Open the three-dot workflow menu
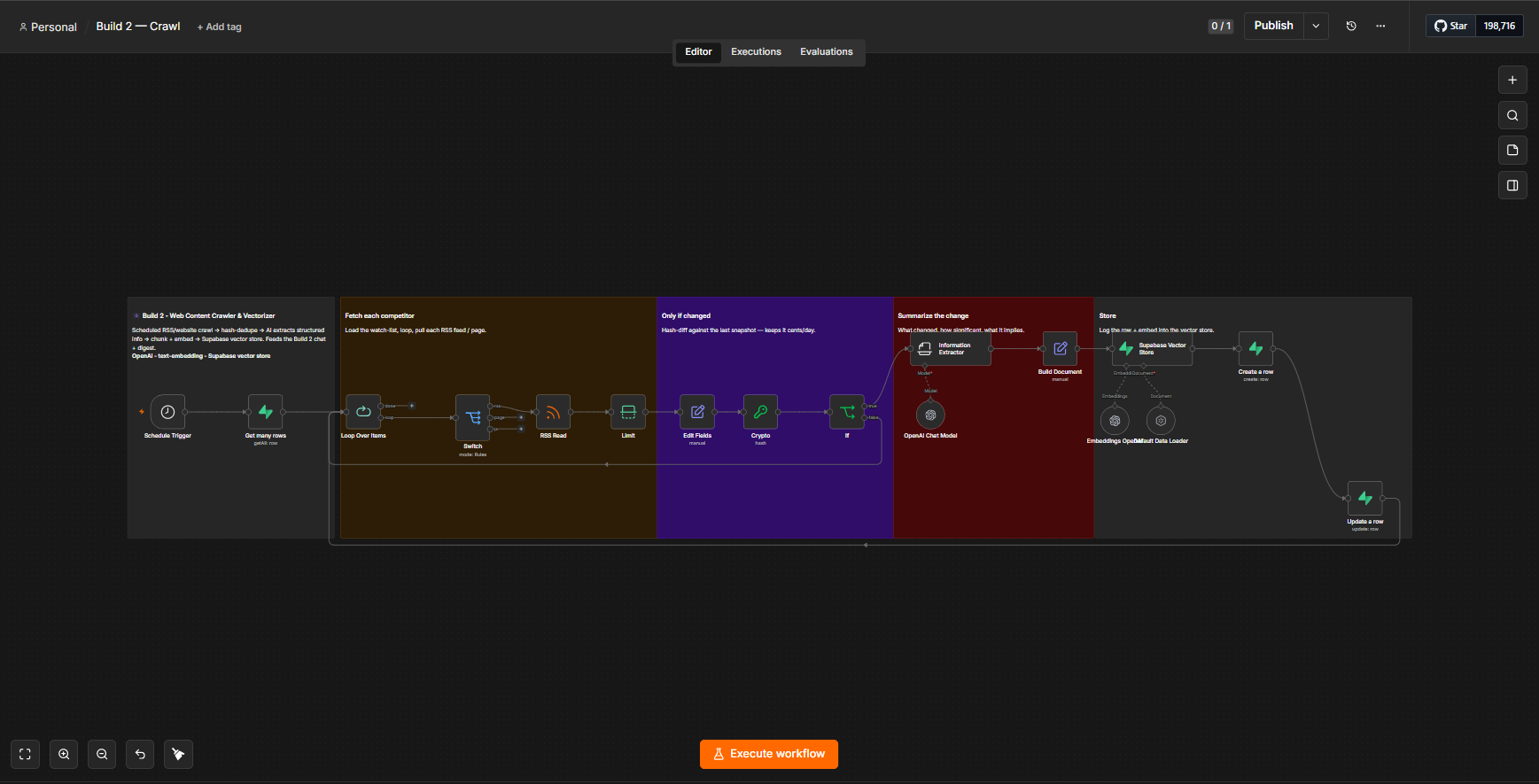The width and height of the screenshot is (1539, 784). (1380, 26)
